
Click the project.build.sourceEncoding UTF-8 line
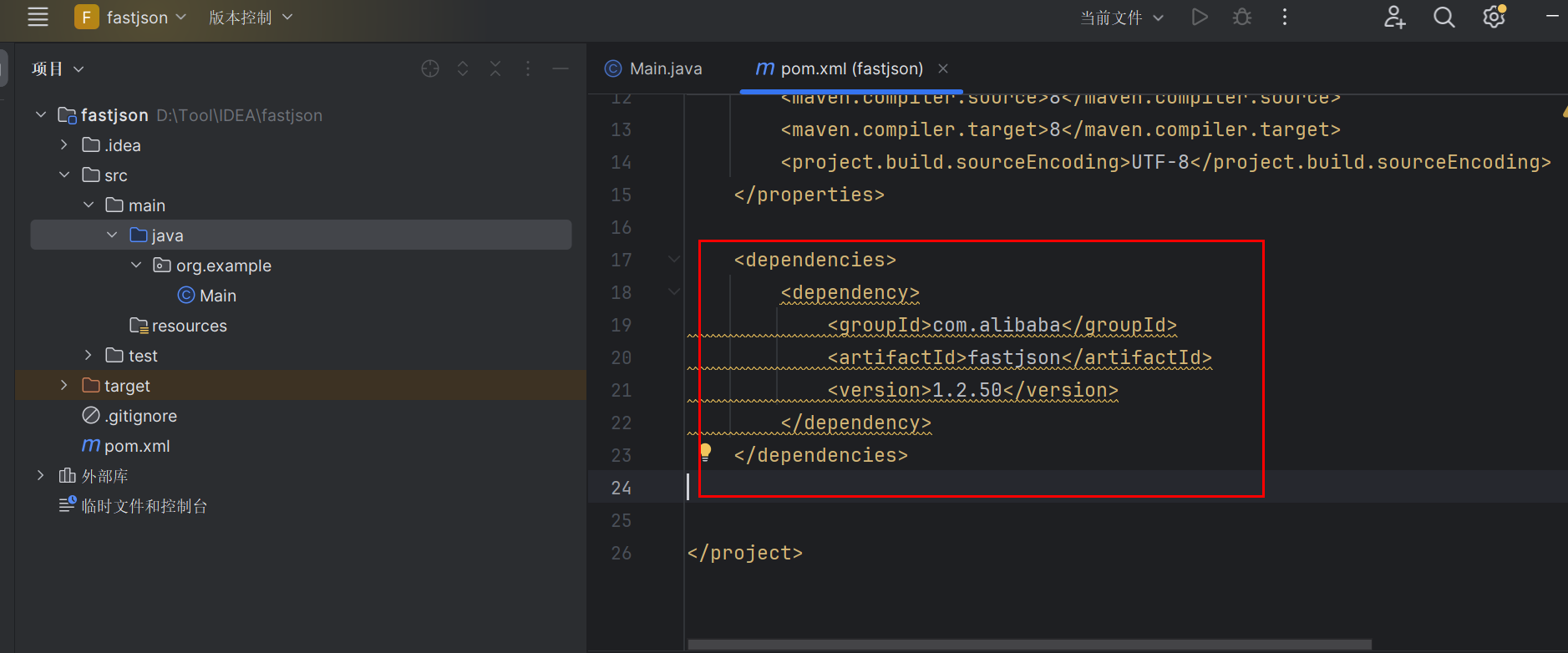coord(1165,162)
